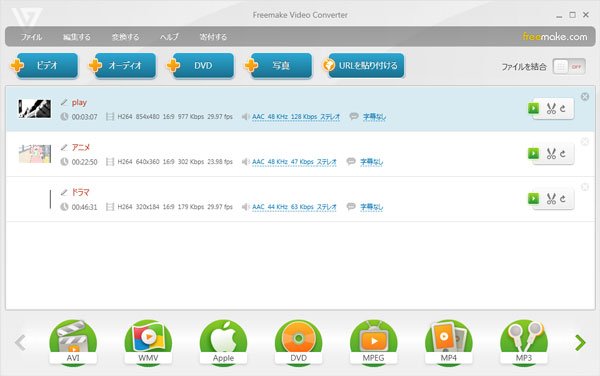Play the アニメ video preview
The image size is (600, 376).
[x=533, y=153]
